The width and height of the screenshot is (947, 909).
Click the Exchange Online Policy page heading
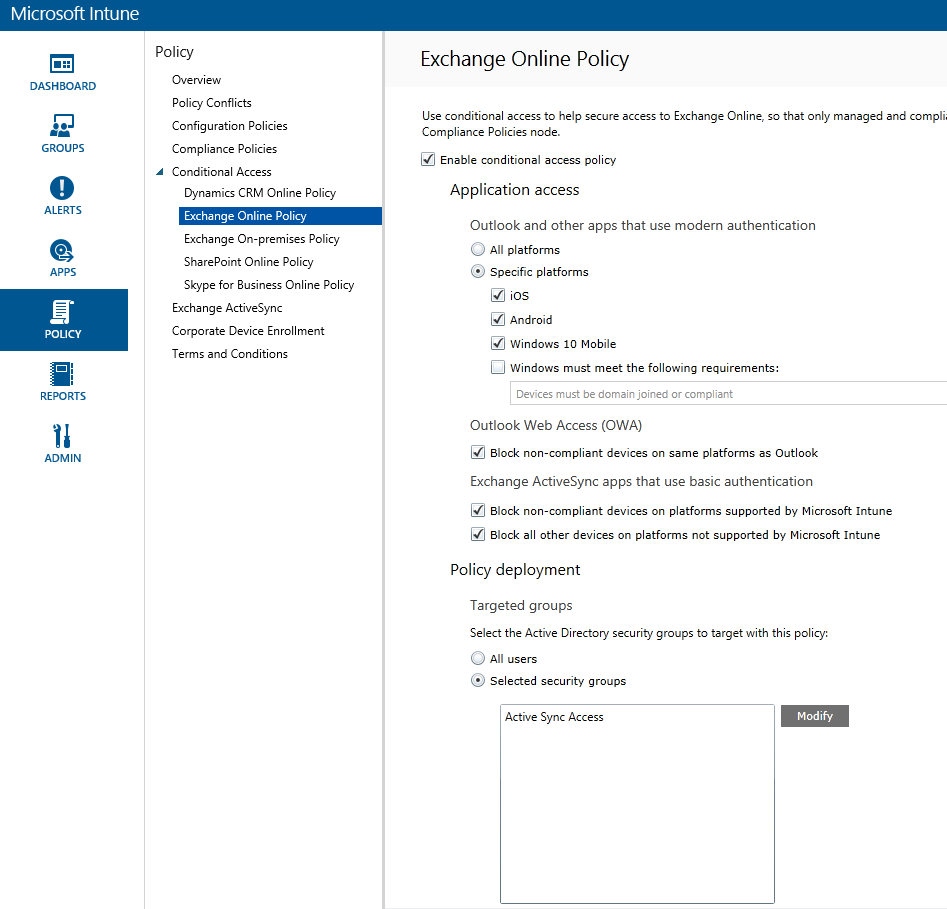tap(524, 59)
